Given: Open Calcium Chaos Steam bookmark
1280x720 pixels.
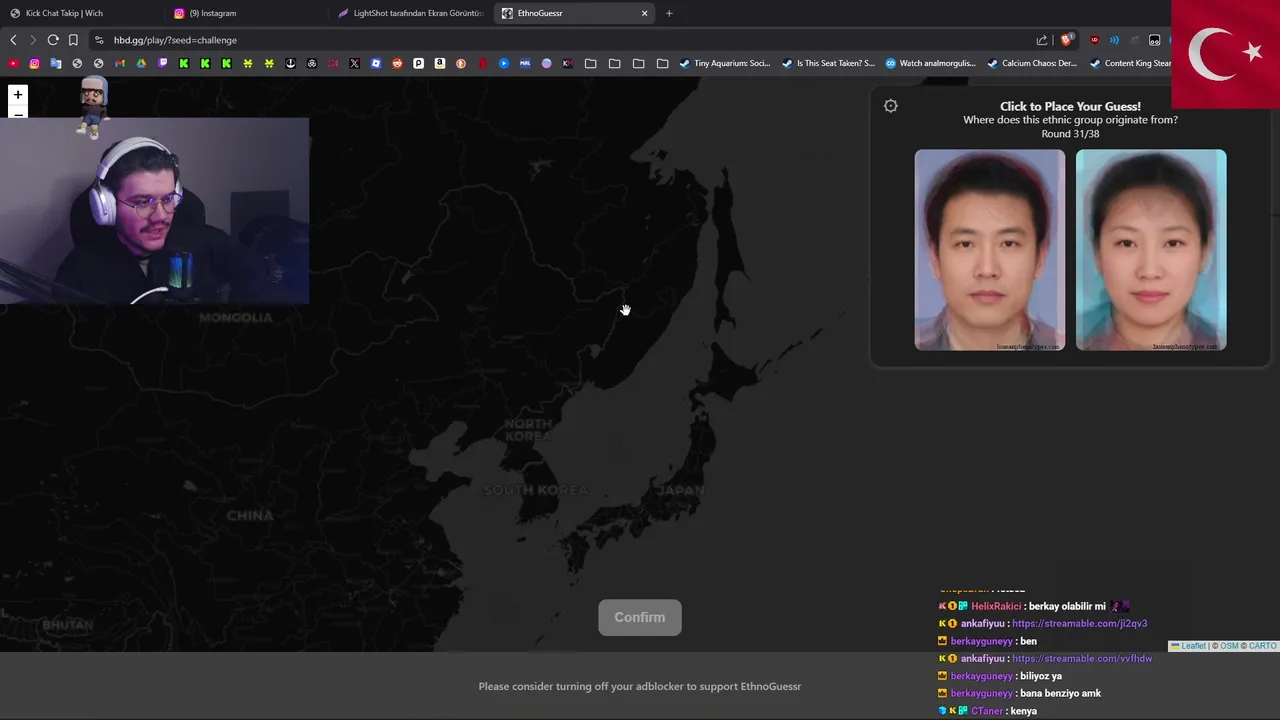Looking at the screenshot, I should pos(1032,63).
